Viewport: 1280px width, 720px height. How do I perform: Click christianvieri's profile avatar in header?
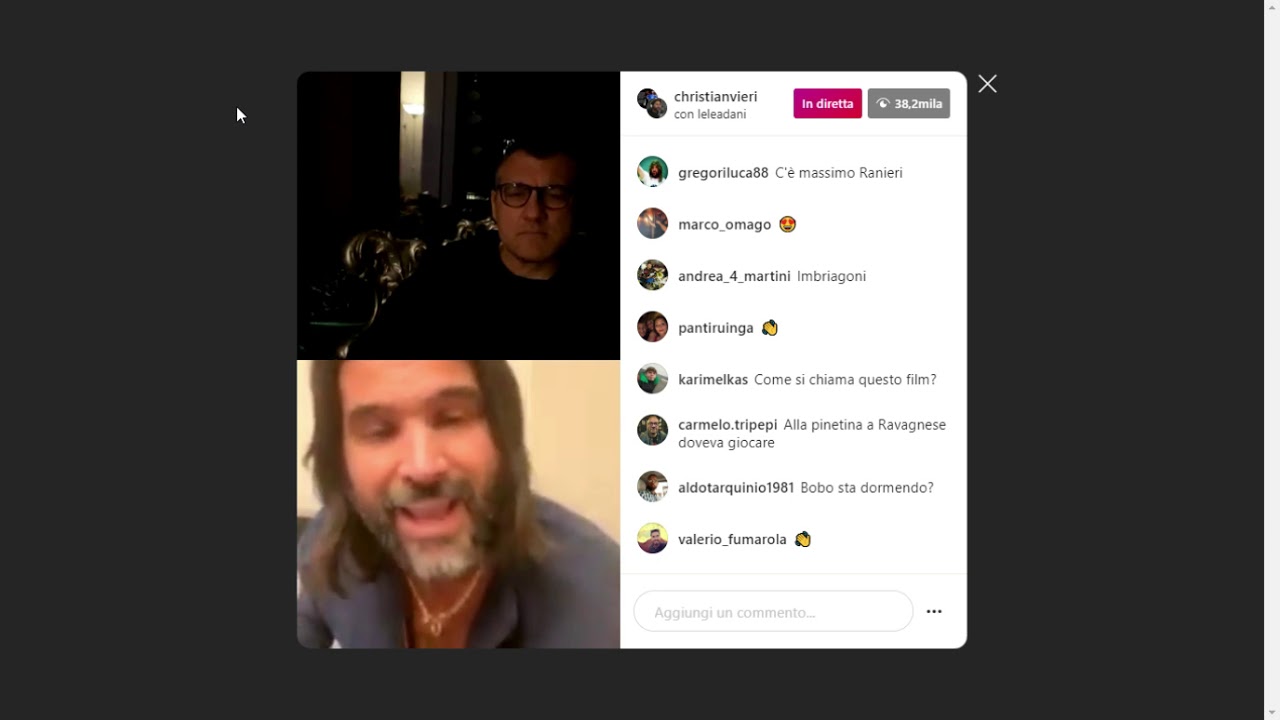tap(652, 103)
